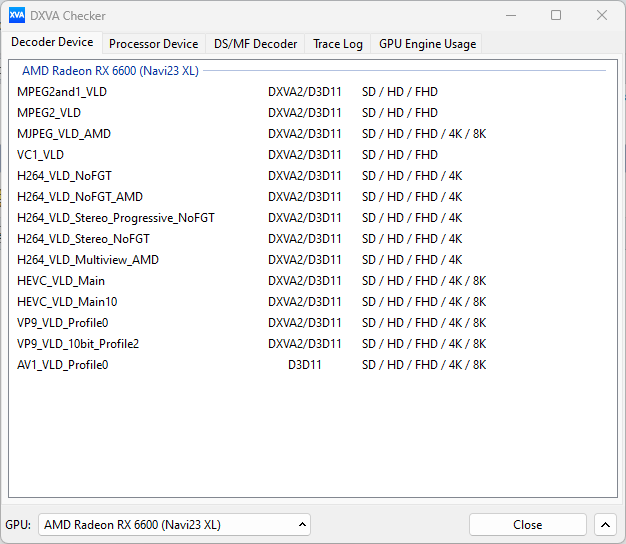Click the Close button
The width and height of the screenshot is (626, 544).
[528, 524]
